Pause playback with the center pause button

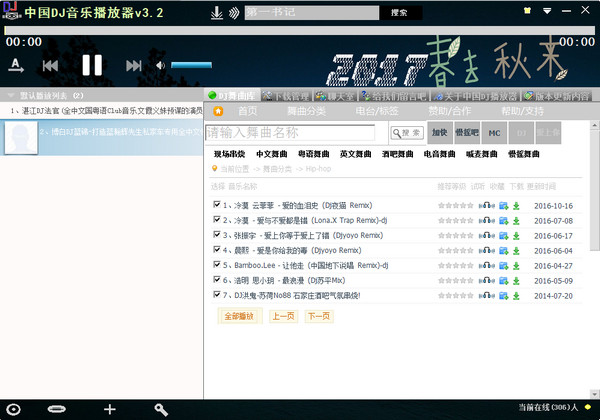click(91, 66)
